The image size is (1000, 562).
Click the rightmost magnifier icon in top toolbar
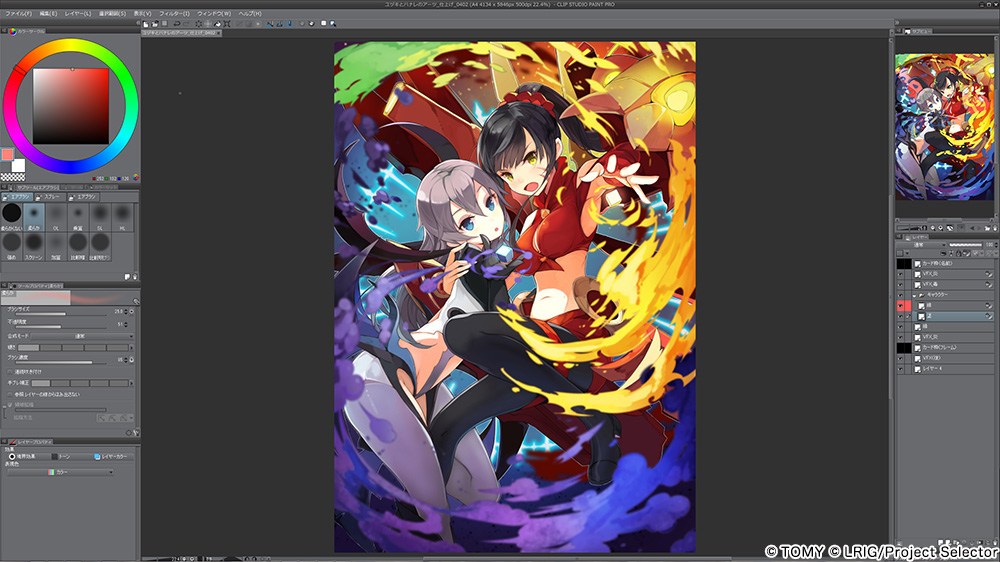pos(333,24)
